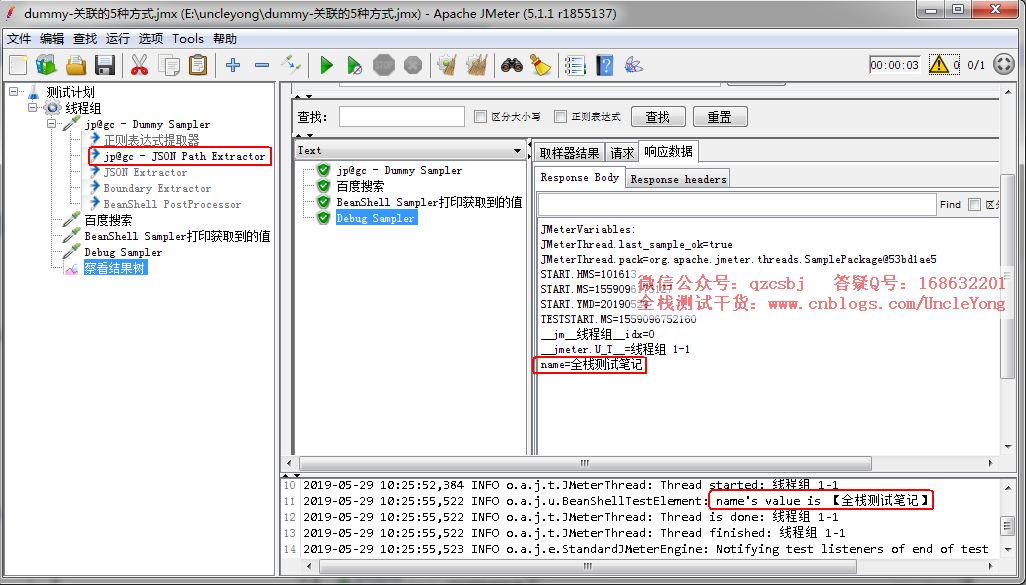This screenshot has height=585, width=1026.
Task: Click the log panel horizontal scrollbar
Action: click(x=588, y=566)
